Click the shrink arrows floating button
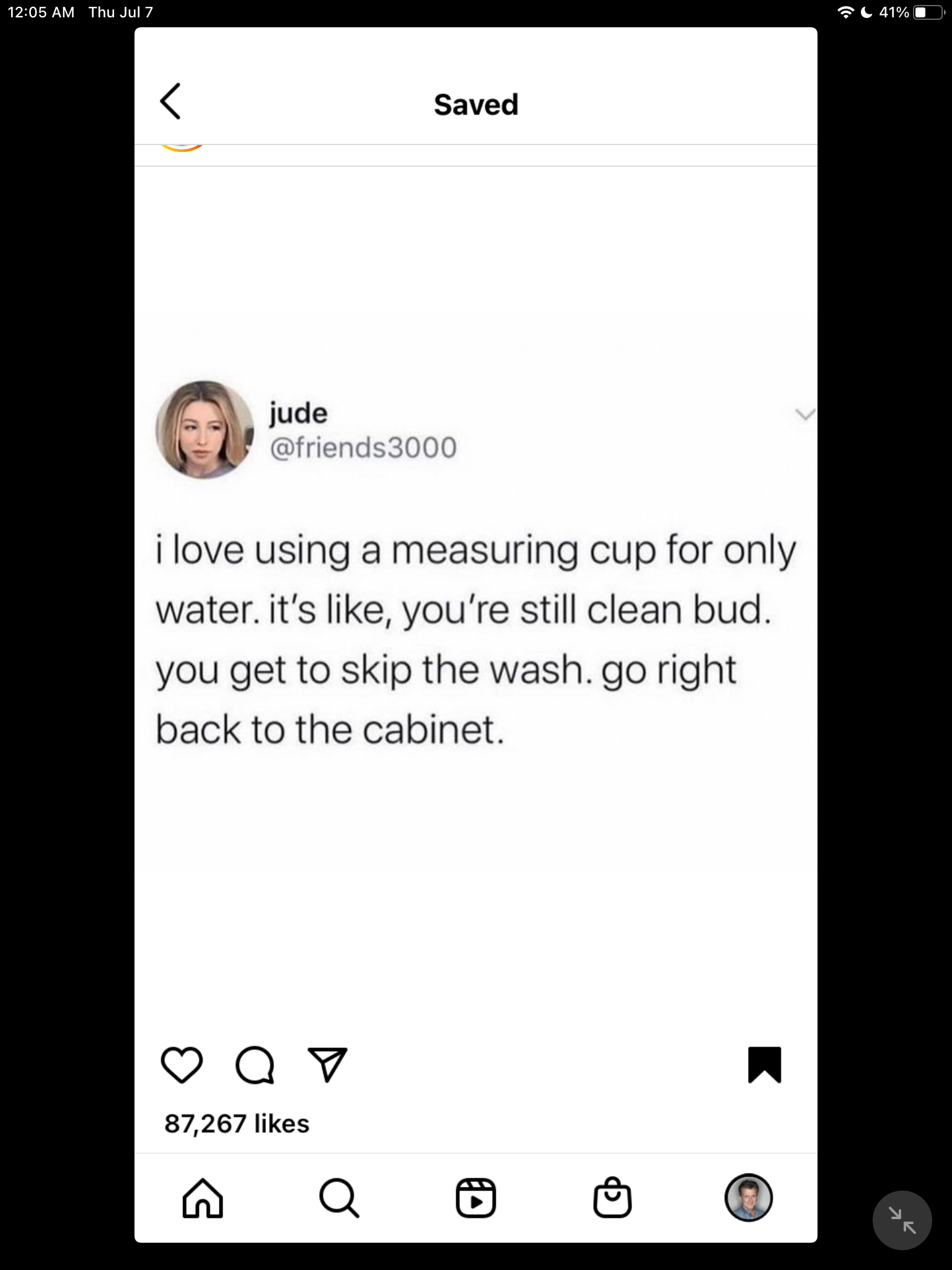Viewport: 952px width, 1270px height. [902, 1220]
